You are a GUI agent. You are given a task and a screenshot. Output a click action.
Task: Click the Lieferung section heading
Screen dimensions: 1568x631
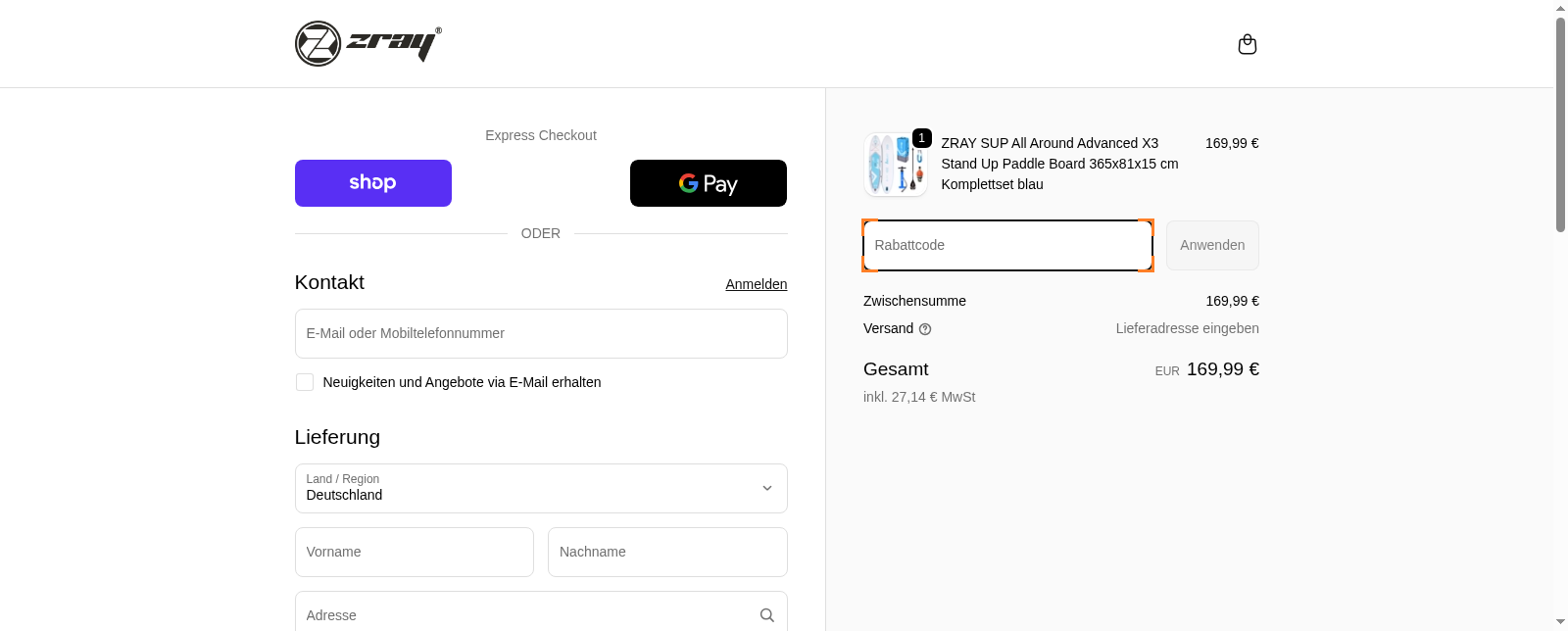(x=337, y=437)
